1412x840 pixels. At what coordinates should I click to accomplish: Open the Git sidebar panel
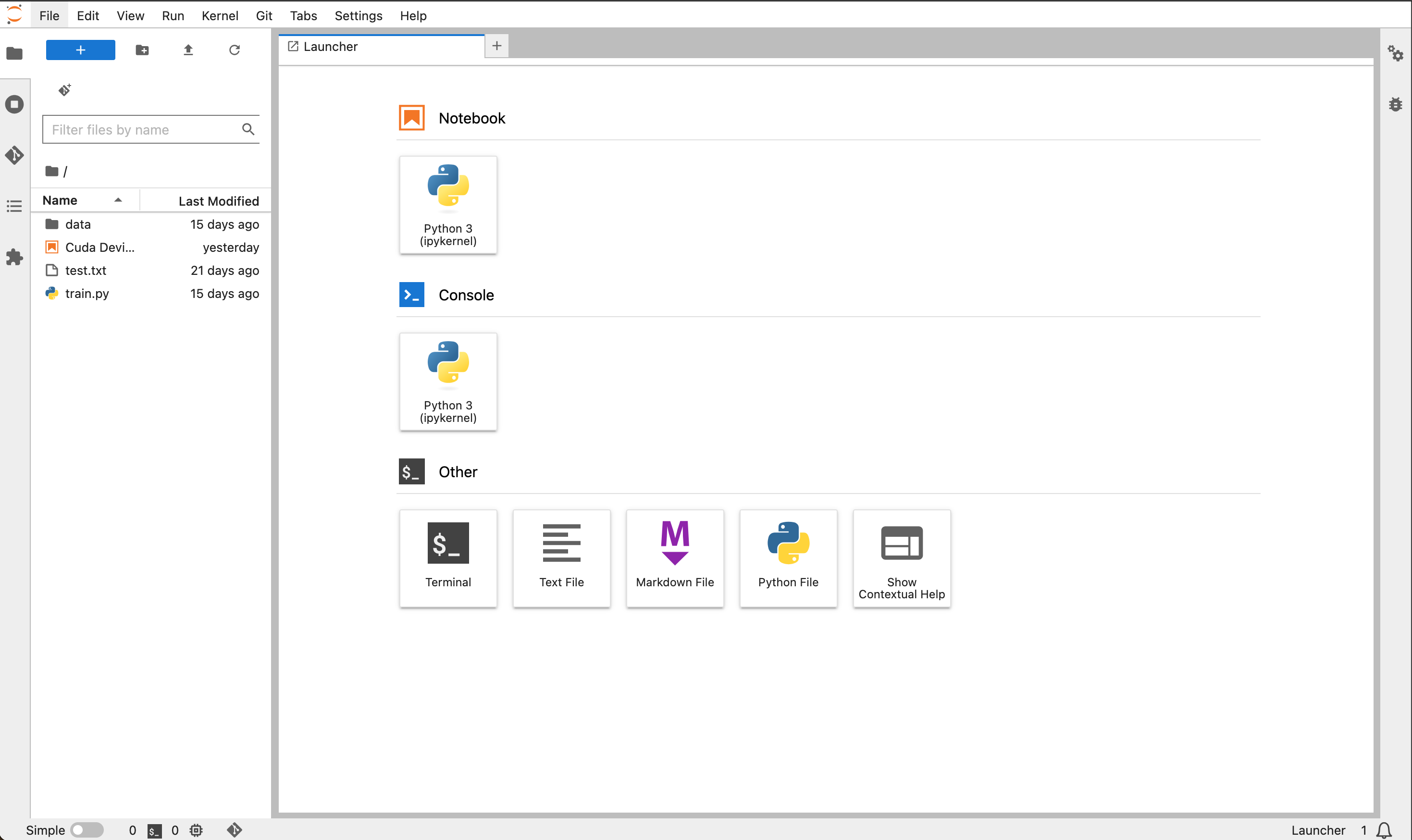tap(15, 155)
